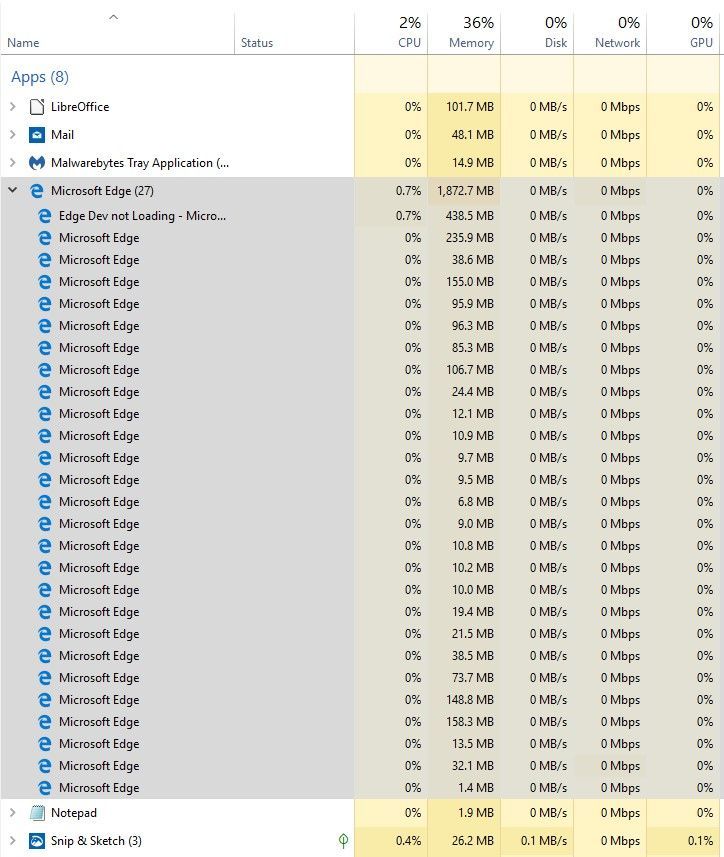
Task: Sort by the Status column header
Action: pos(294,33)
